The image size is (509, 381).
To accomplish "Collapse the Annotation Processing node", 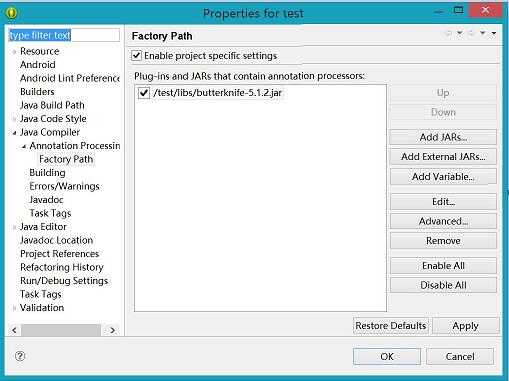I will (24, 146).
